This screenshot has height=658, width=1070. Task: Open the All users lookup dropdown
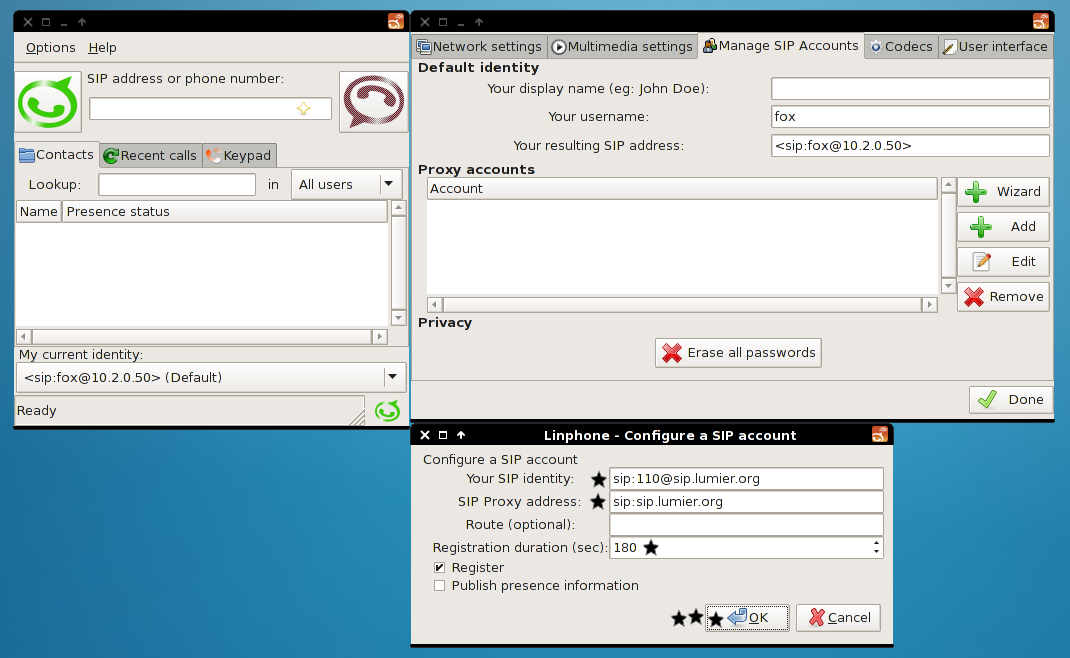pyautogui.click(x=346, y=185)
